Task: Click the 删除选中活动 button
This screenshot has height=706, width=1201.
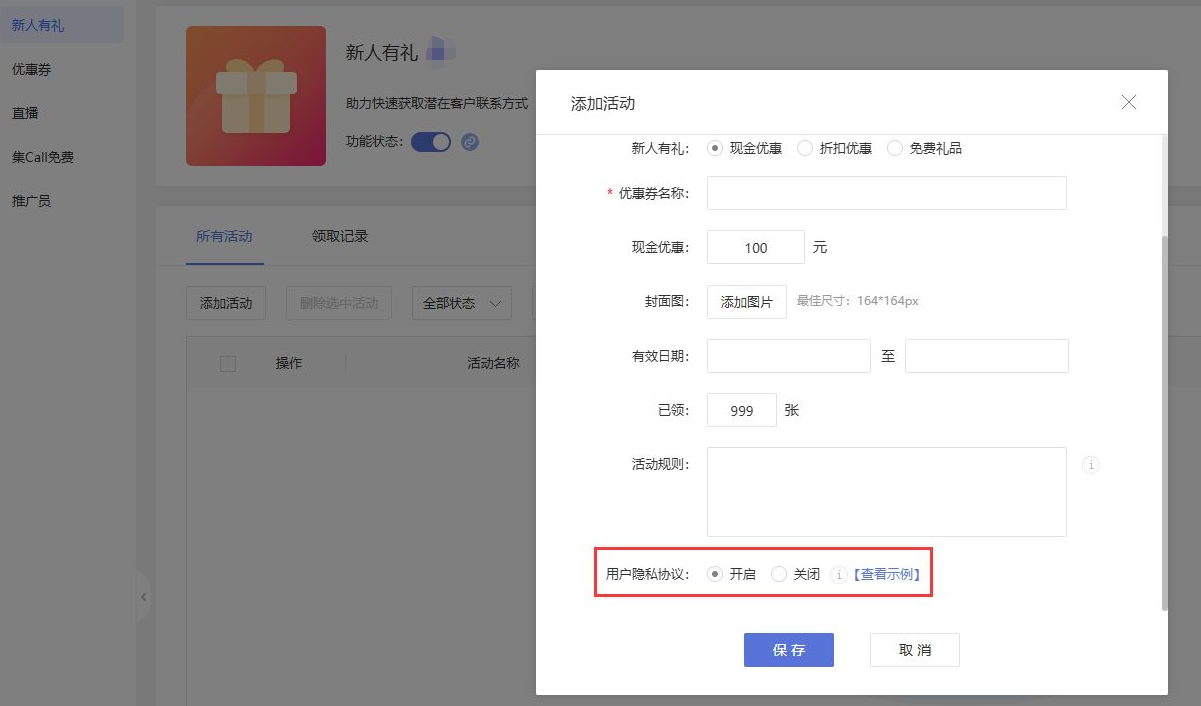Action: point(339,303)
